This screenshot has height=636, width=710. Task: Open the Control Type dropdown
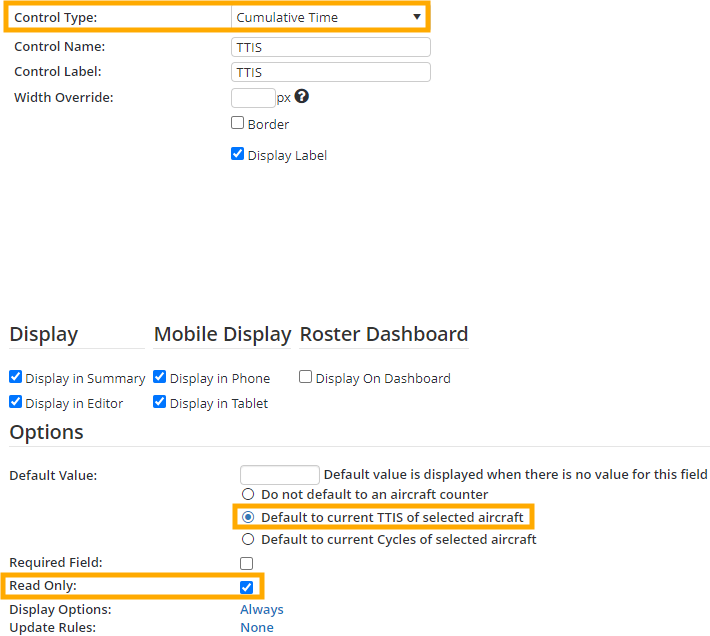point(329,17)
